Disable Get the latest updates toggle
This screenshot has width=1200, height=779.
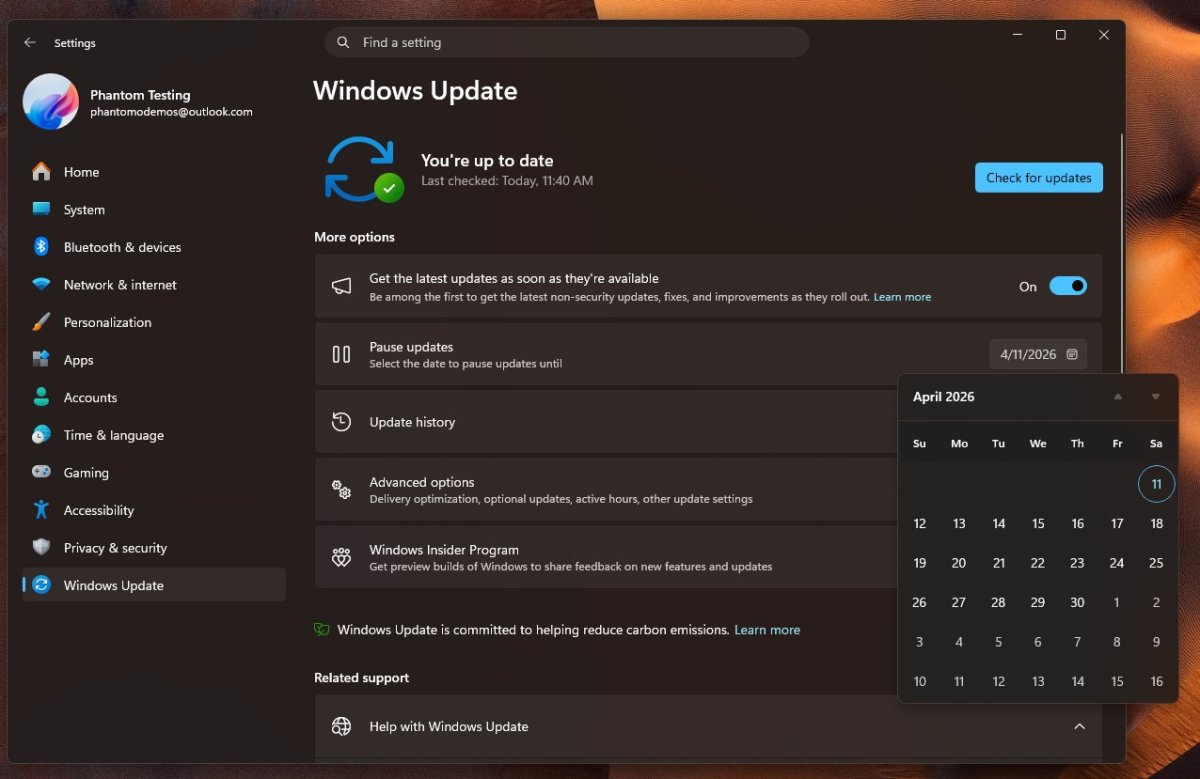tap(1068, 285)
